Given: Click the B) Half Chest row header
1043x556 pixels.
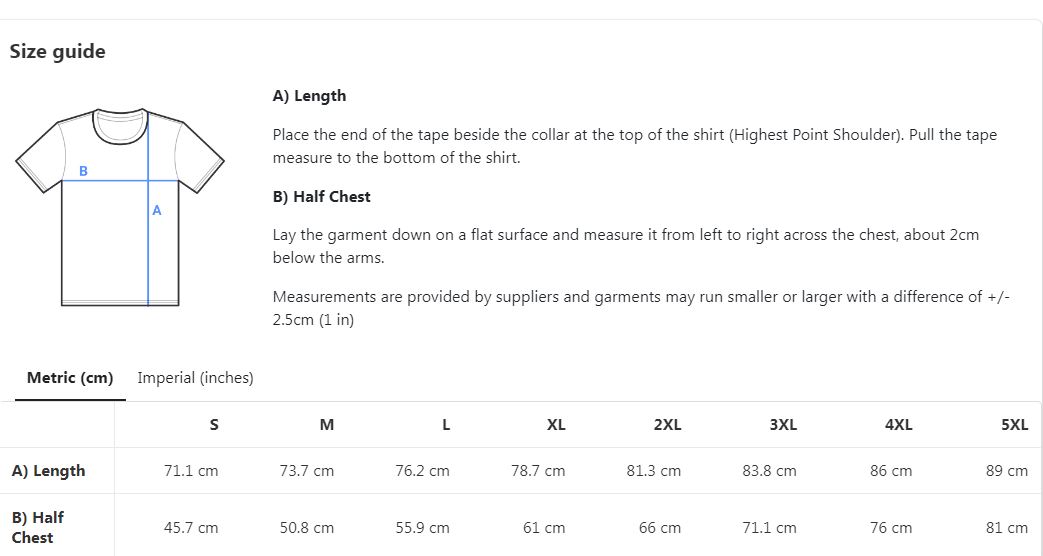Looking at the screenshot, I should 38,527.
